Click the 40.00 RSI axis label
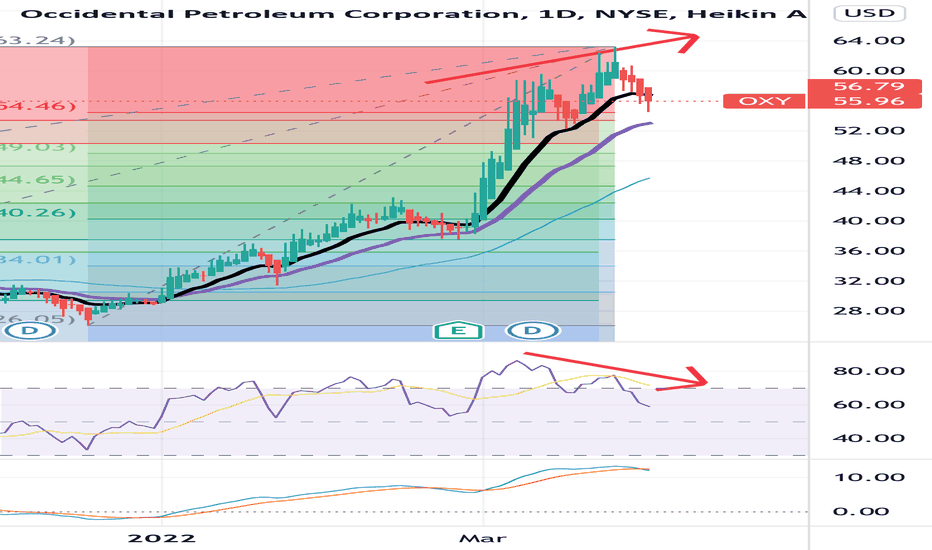The image size is (932, 550). 869,438
